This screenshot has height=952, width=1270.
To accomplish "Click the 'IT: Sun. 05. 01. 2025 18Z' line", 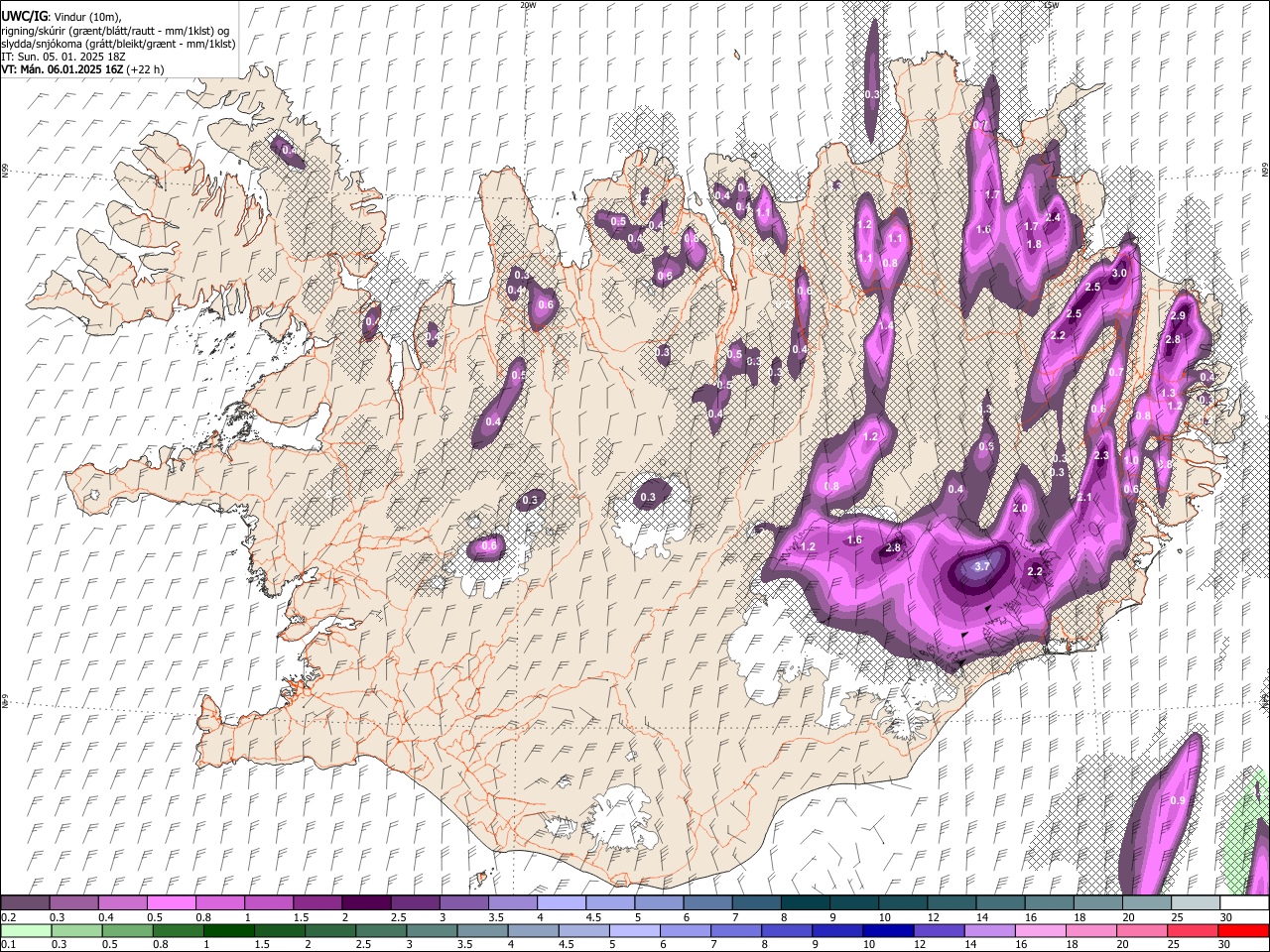I will click(63, 57).
